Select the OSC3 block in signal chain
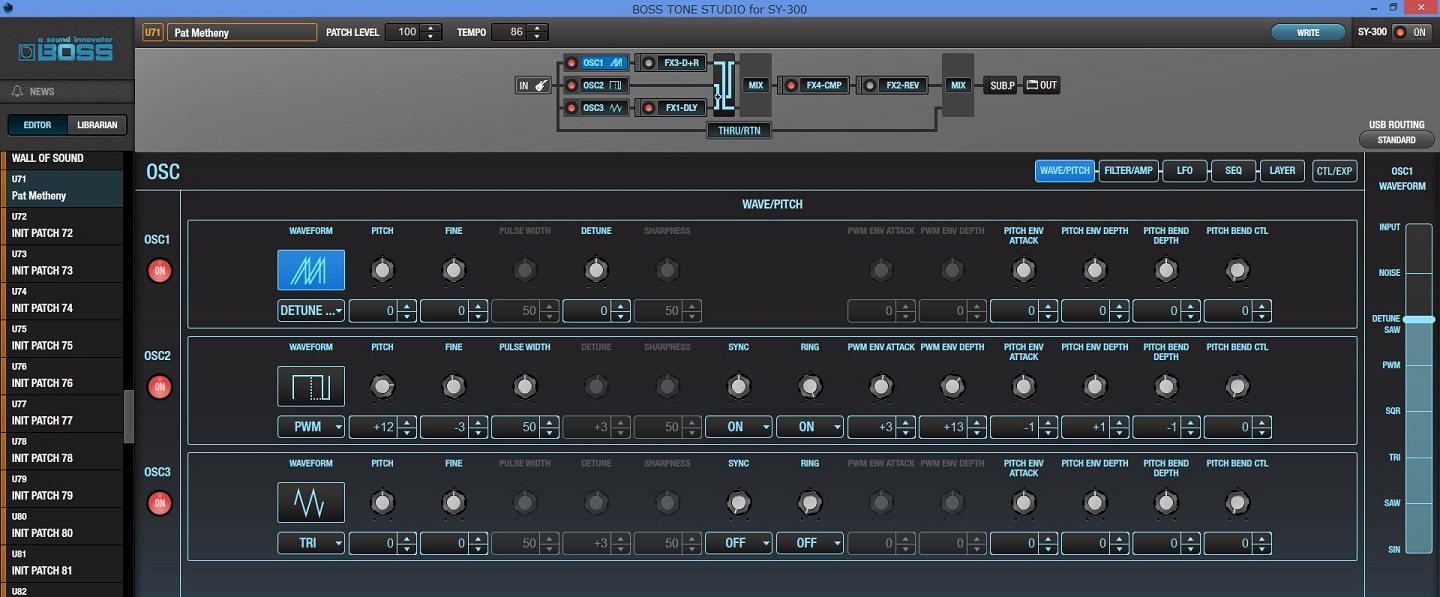 tap(604, 107)
